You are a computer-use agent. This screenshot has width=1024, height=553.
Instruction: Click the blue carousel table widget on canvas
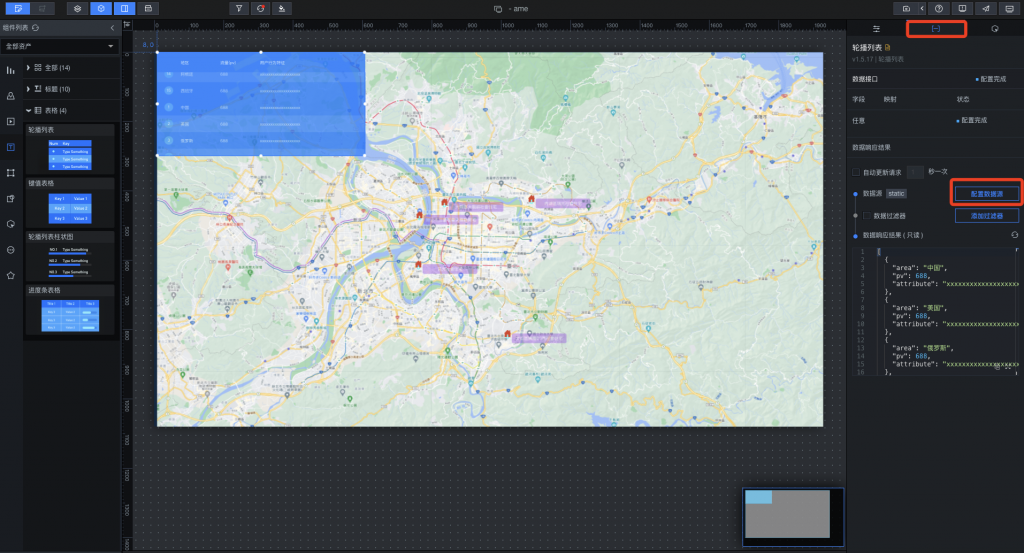tap(261, 104)
